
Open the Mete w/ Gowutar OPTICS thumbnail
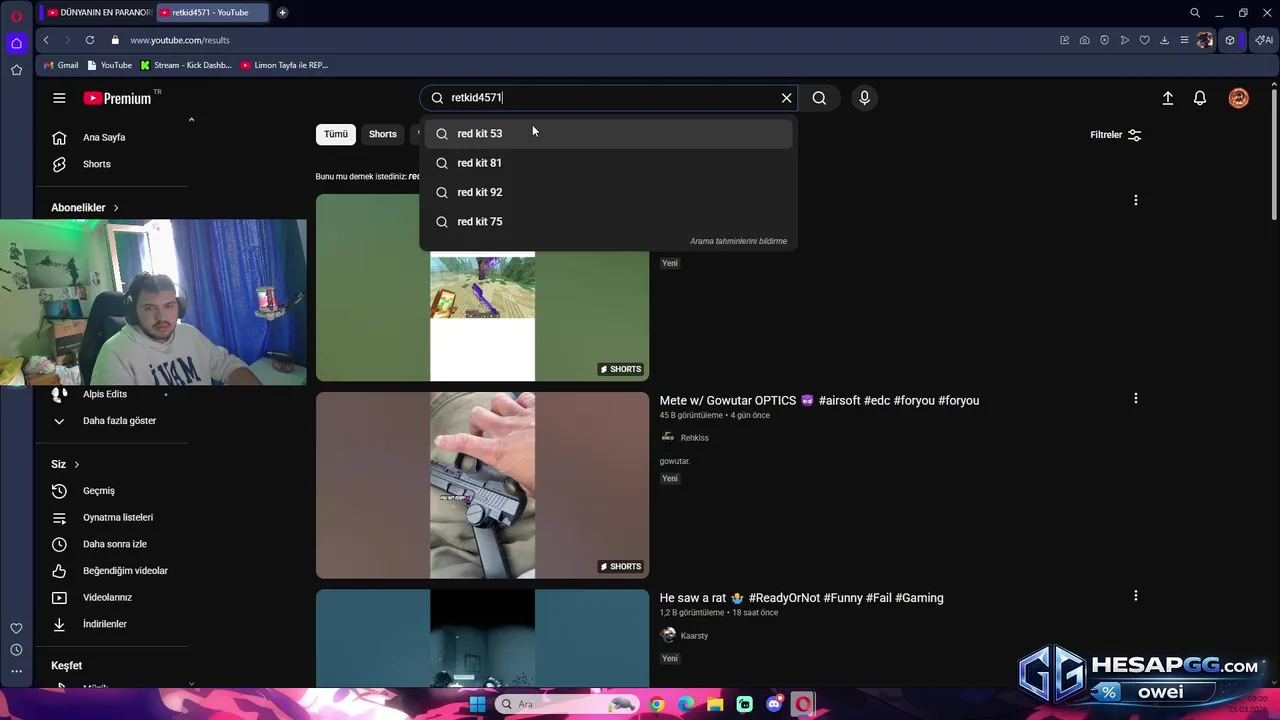coord(482,485)
